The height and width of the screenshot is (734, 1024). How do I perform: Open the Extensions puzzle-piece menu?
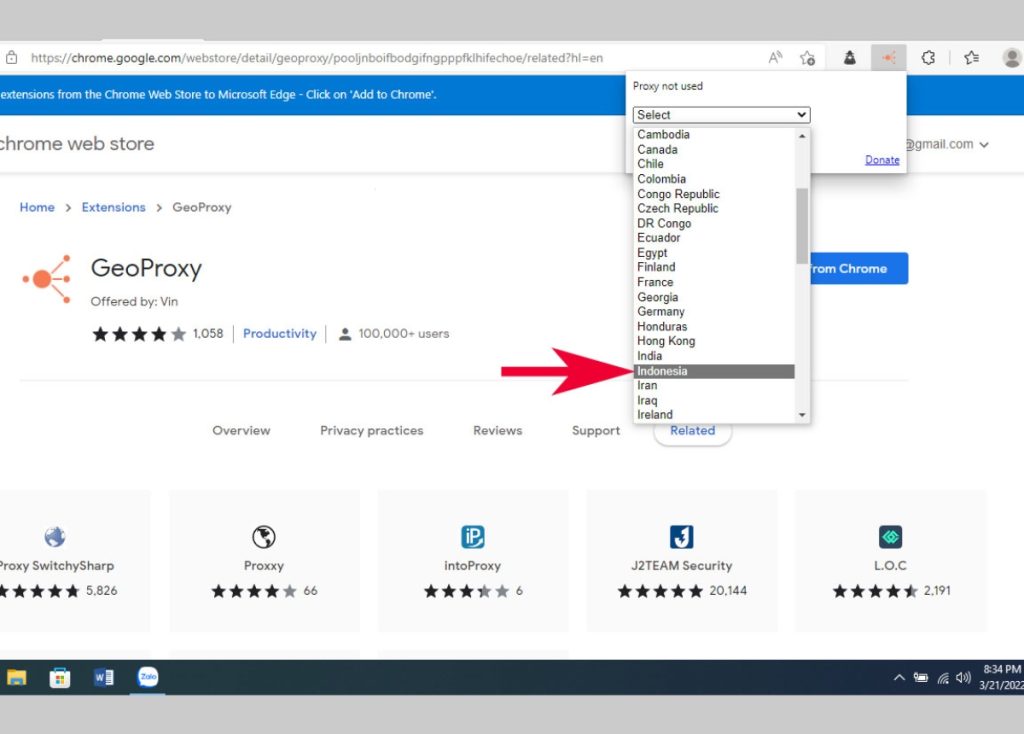coord(928,57)
